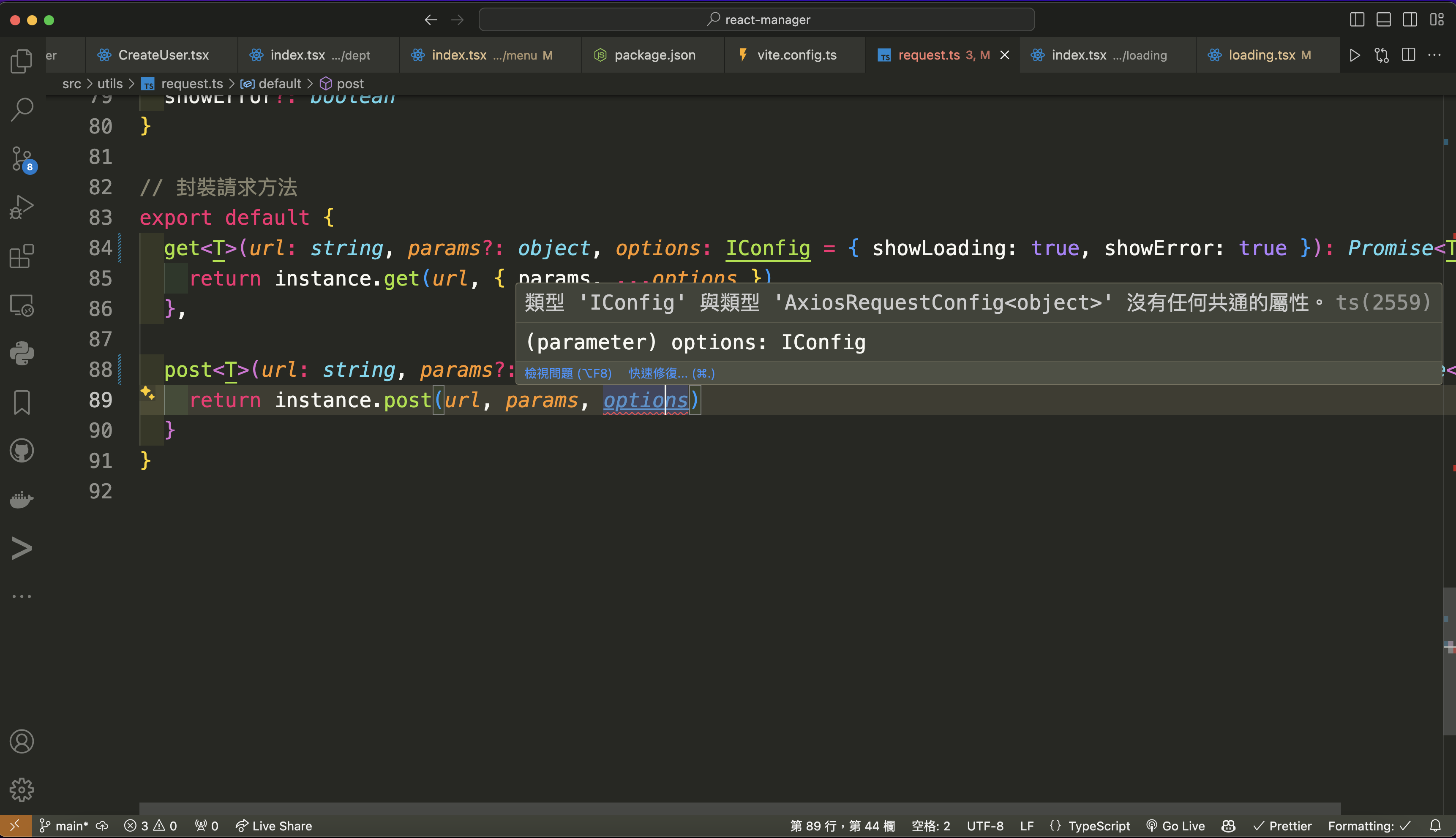Screen dimensions: 1456x838
Task: Open the Docker view
Action: (22, 499)
